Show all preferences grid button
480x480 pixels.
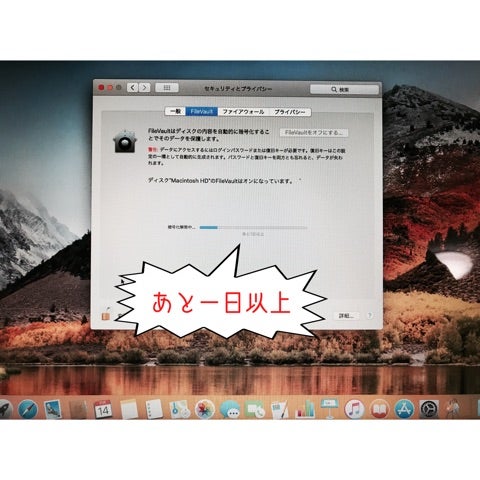click(x=167, y=88)
